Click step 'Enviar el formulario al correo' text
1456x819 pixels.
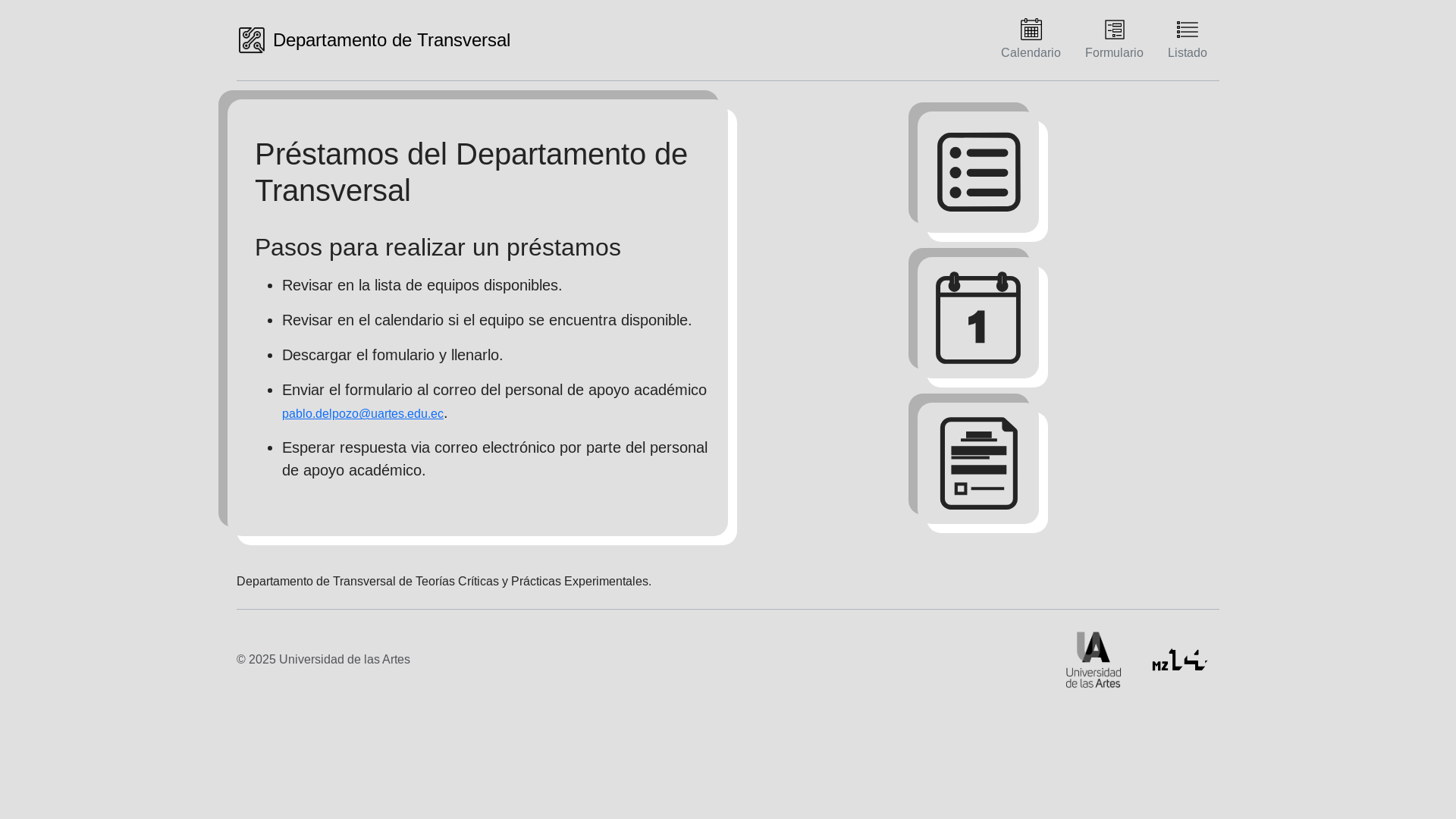tap(494, 390)
